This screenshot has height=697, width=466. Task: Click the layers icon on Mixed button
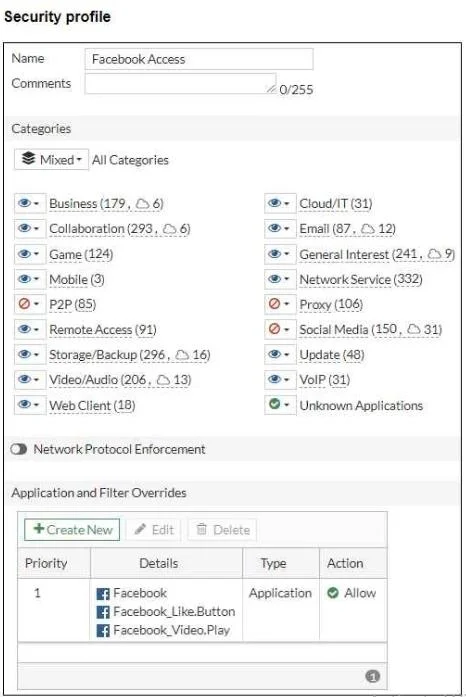[x=29, y=158]
